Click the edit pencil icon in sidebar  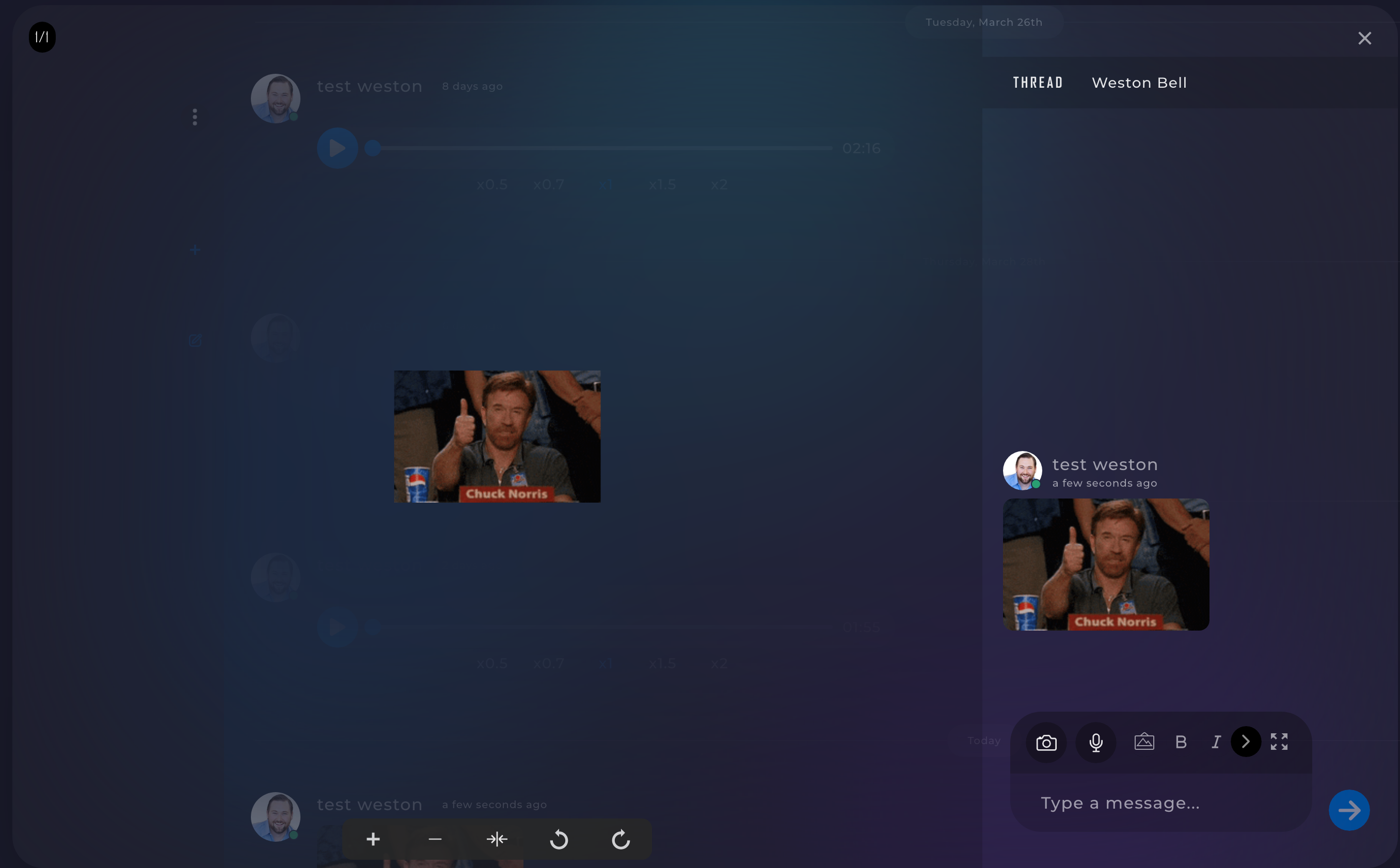(195, 341)
